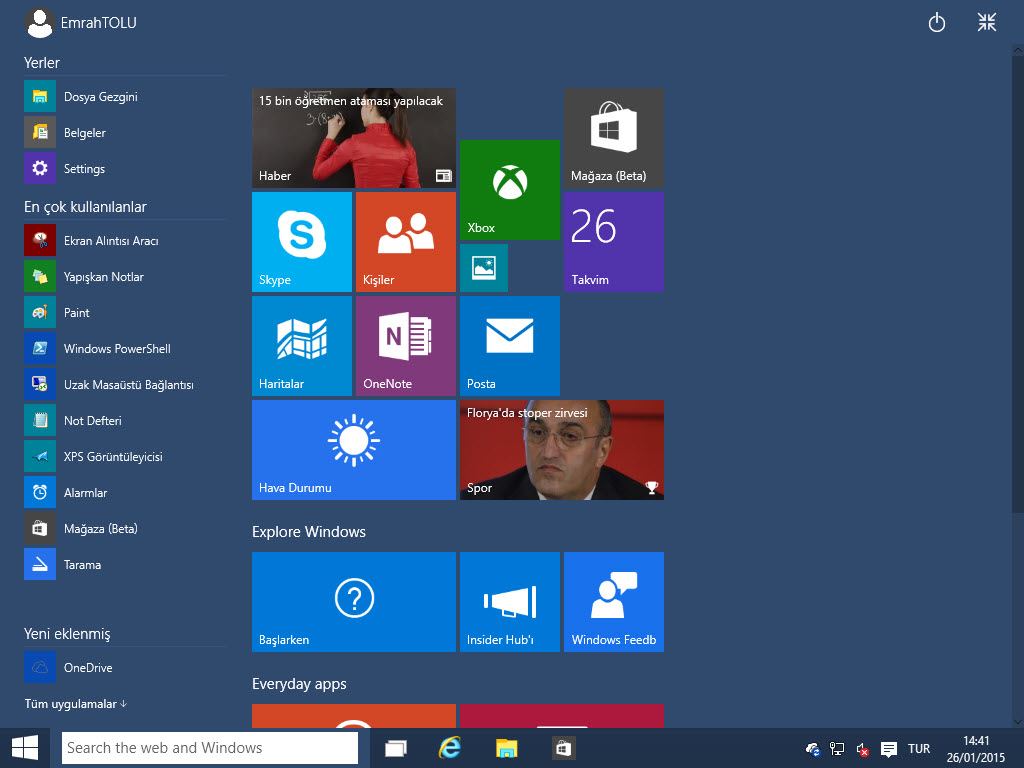The height and width of the screenshot is (768, 1024).
Task: Open the Spor sports tile
Action: click(x=562, y=450)
